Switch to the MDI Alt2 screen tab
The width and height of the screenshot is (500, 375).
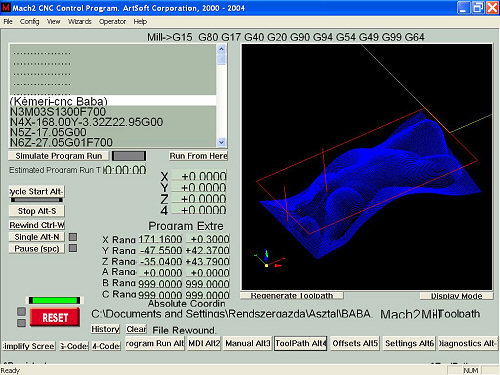tap(204, 343)
